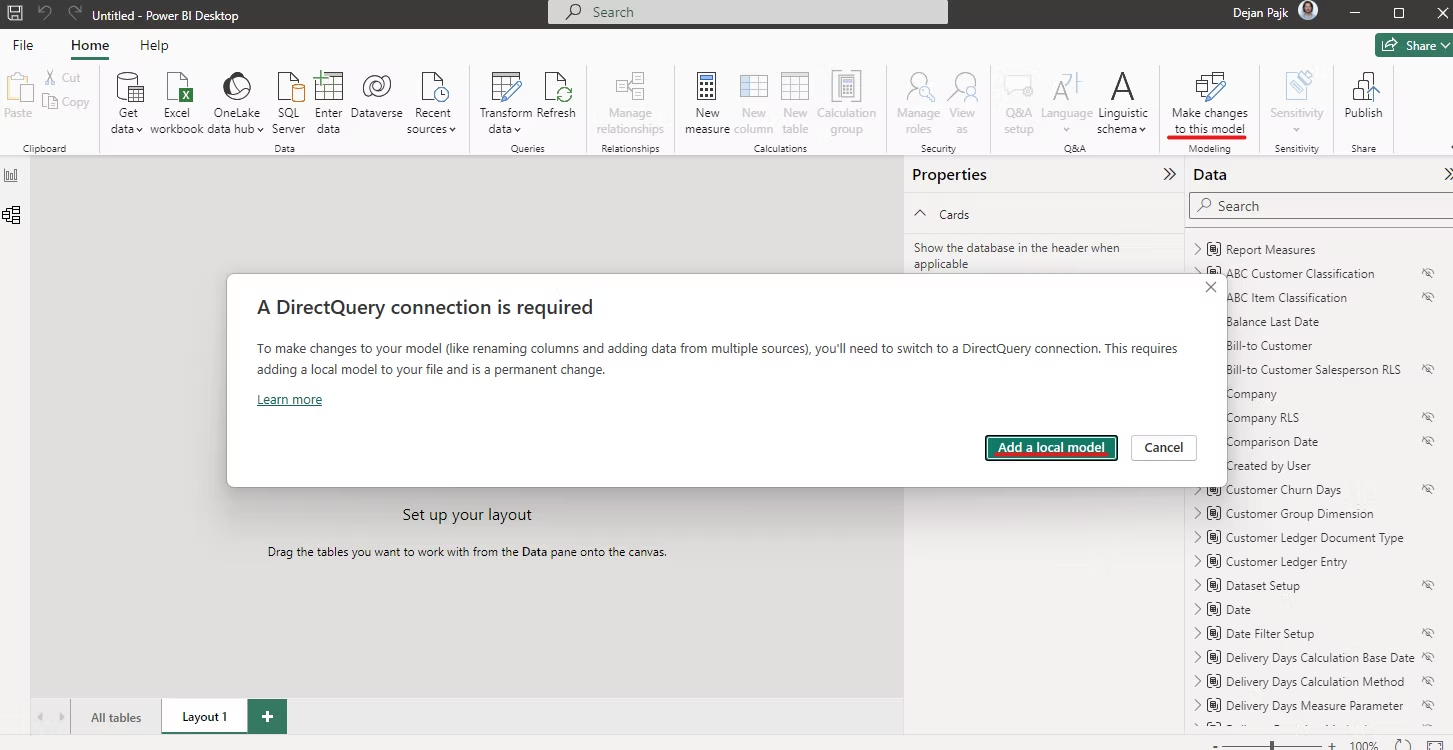Toggle hidden eye icon for Dataset Setup
This screenshot has height=750, width=1453.
[1428, 585]
